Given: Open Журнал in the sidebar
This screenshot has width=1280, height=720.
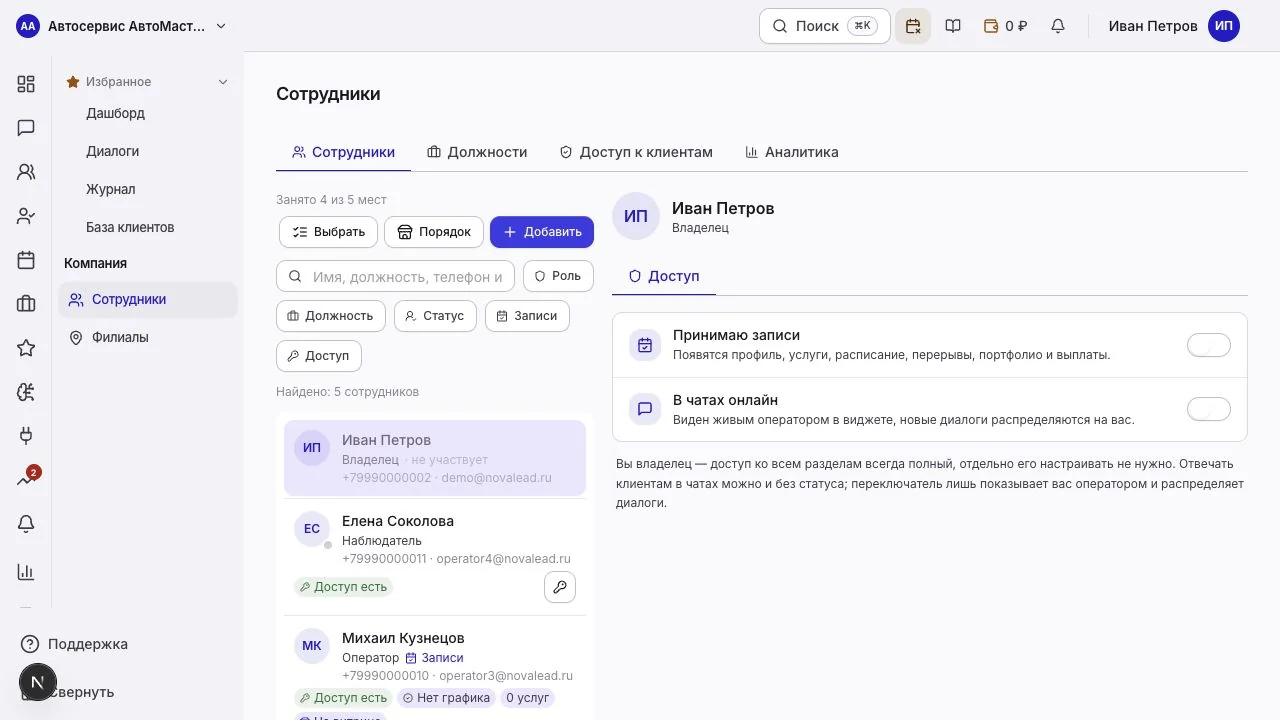Looking at the screenshot, I should (110, 189).
